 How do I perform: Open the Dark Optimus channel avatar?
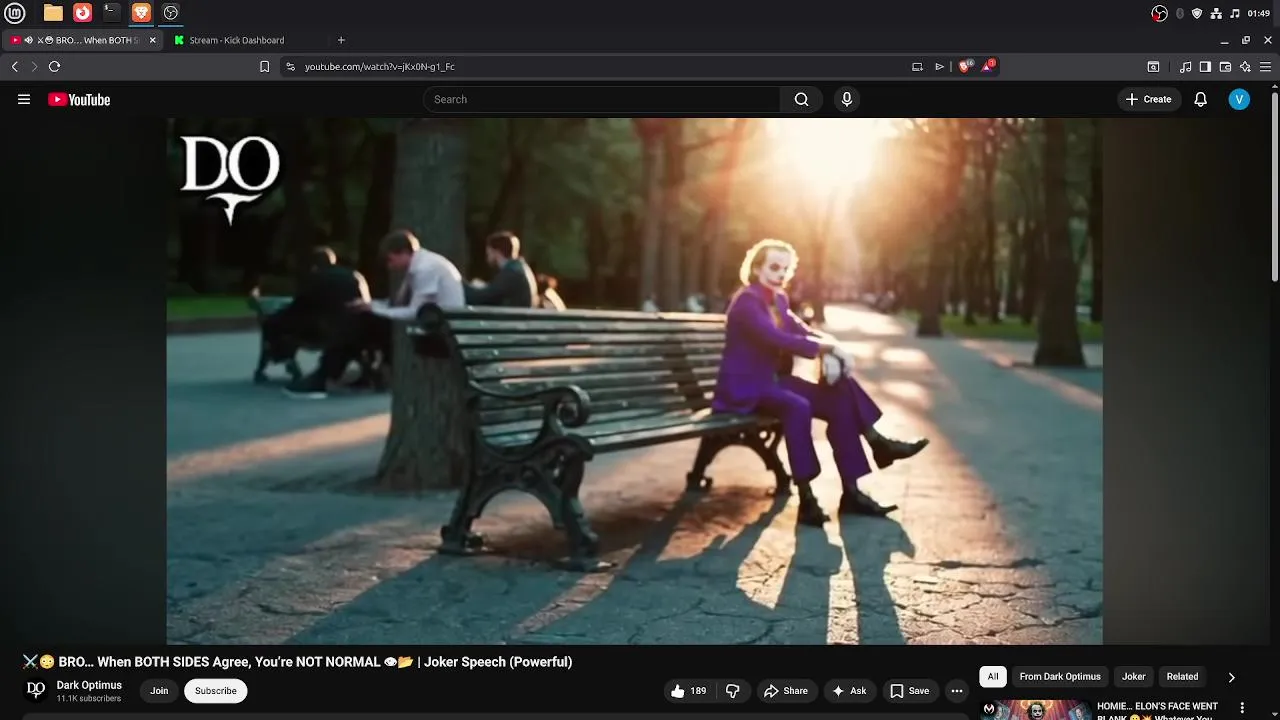36,690
